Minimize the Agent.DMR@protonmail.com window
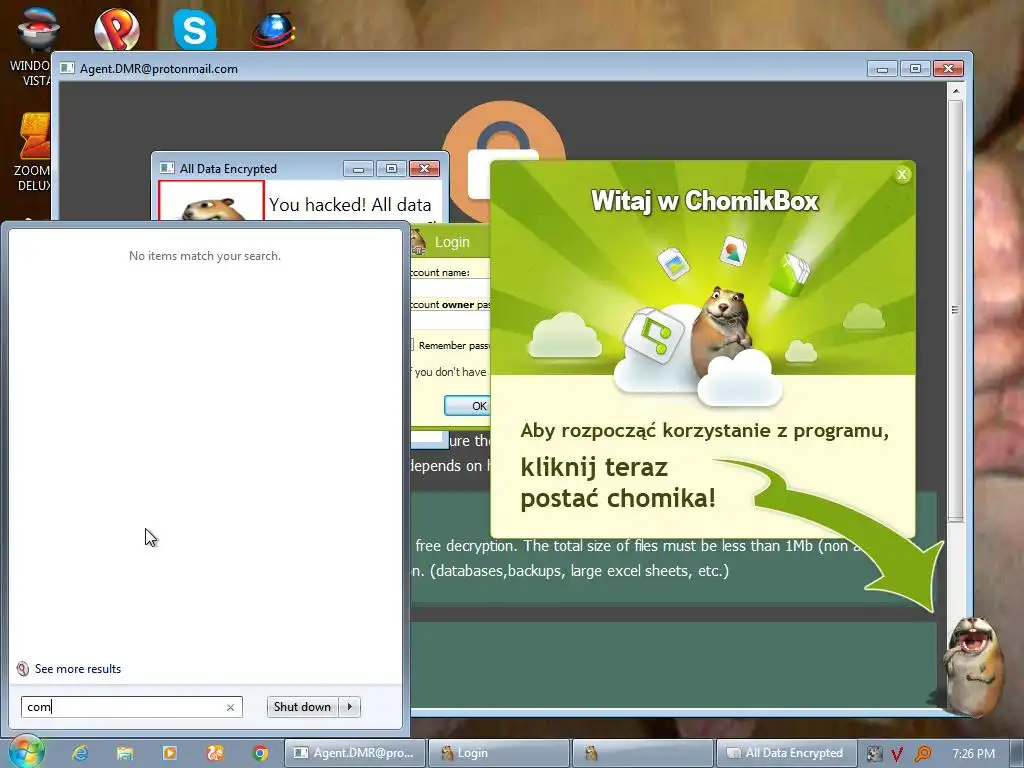1024x768 pixels. 882,69
